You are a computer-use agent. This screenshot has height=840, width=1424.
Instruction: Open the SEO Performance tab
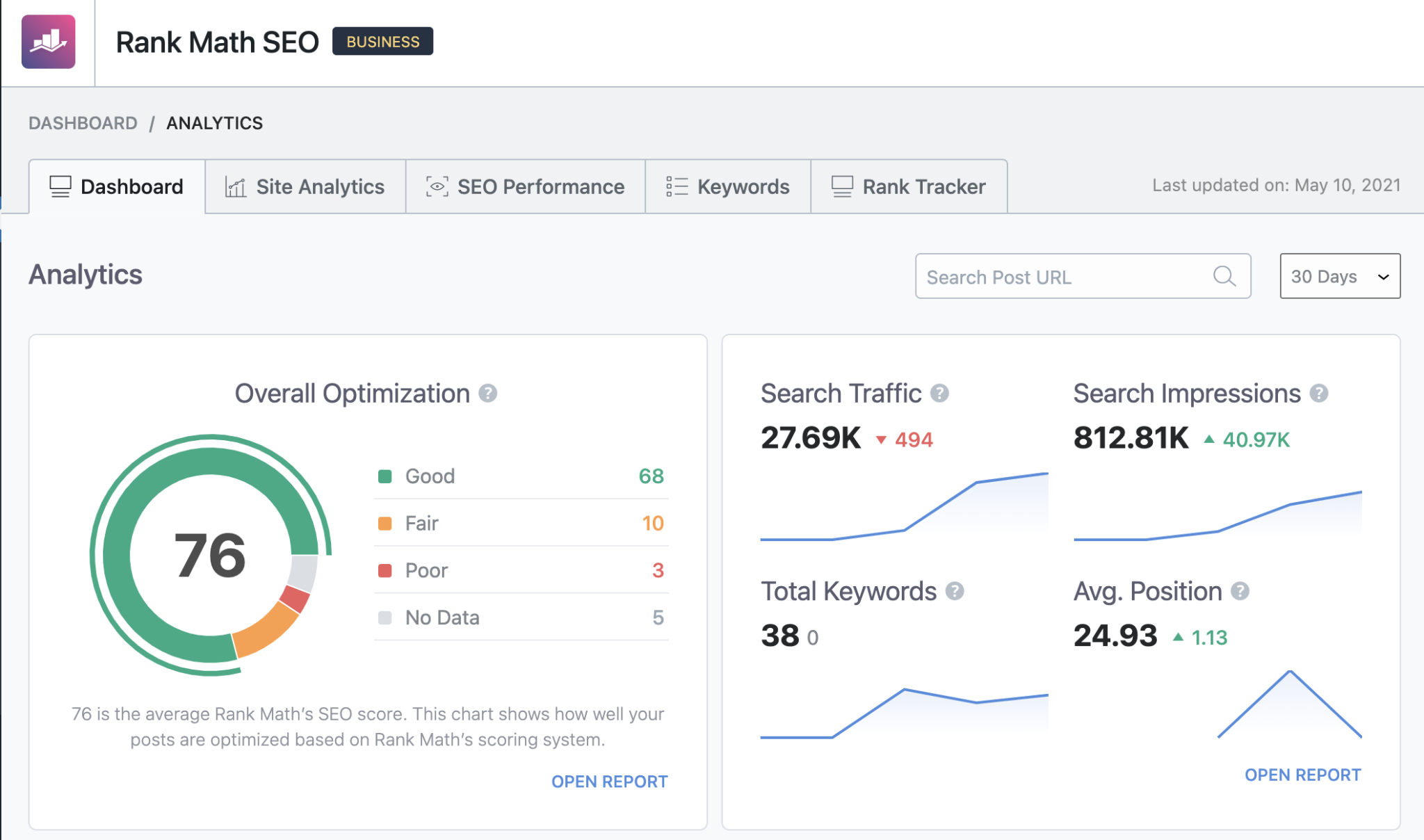coord(526,186)
